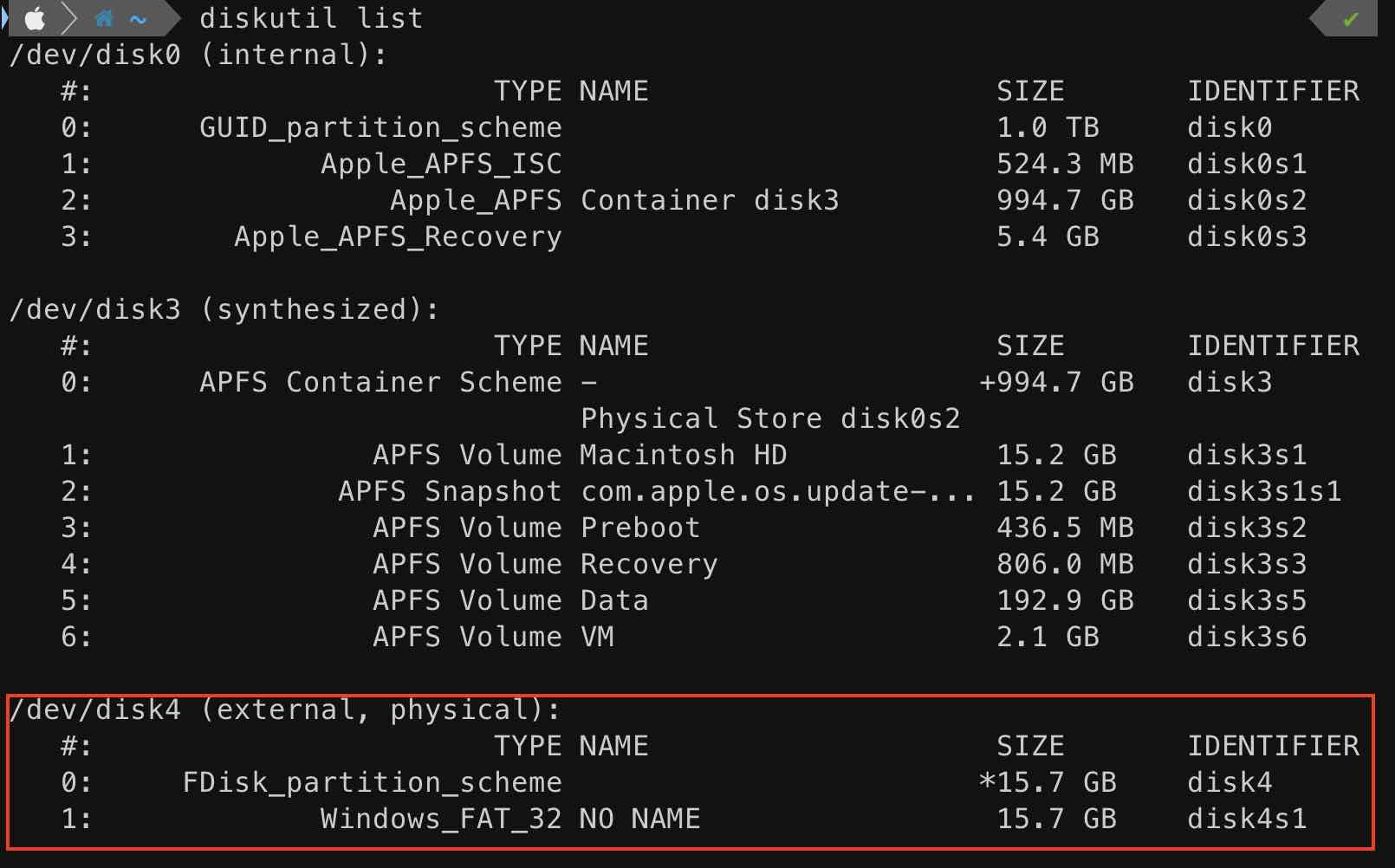Click the '2.1 GB' size value
This screenshot has height=868, width=1395.
tap(1048, 637)
